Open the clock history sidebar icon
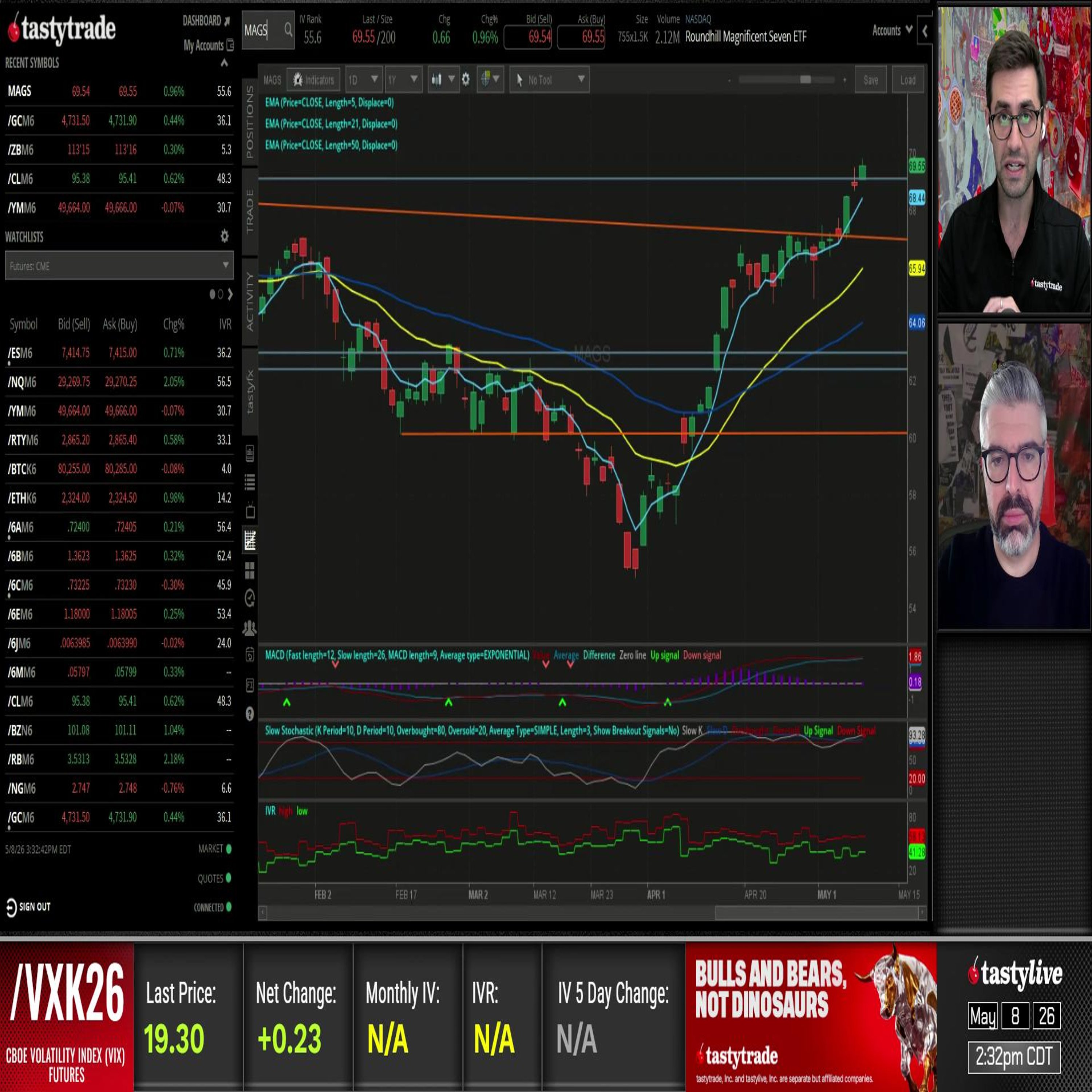1092x1092 pixels. point(250,598)
